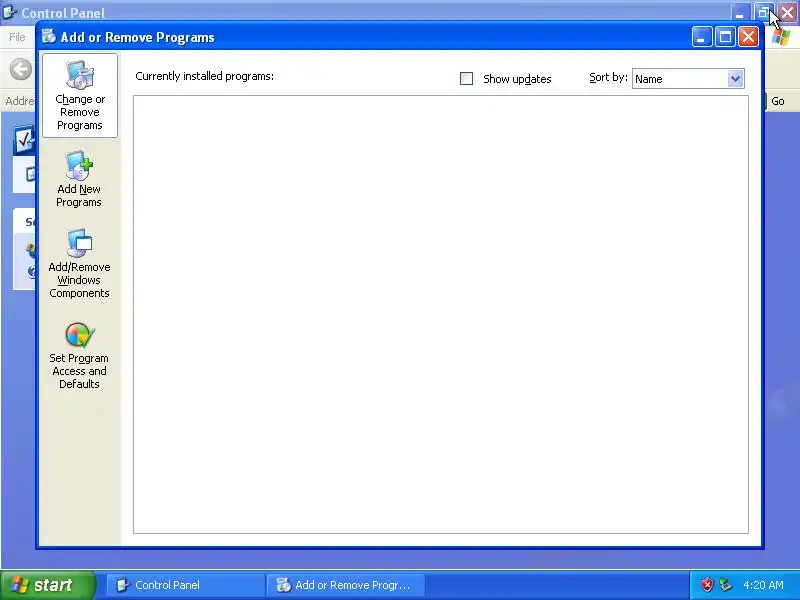Open Add/Remove Windows Components
Image resolution: width=800 pixels, height=600 pixels.
tap(79, 264)
